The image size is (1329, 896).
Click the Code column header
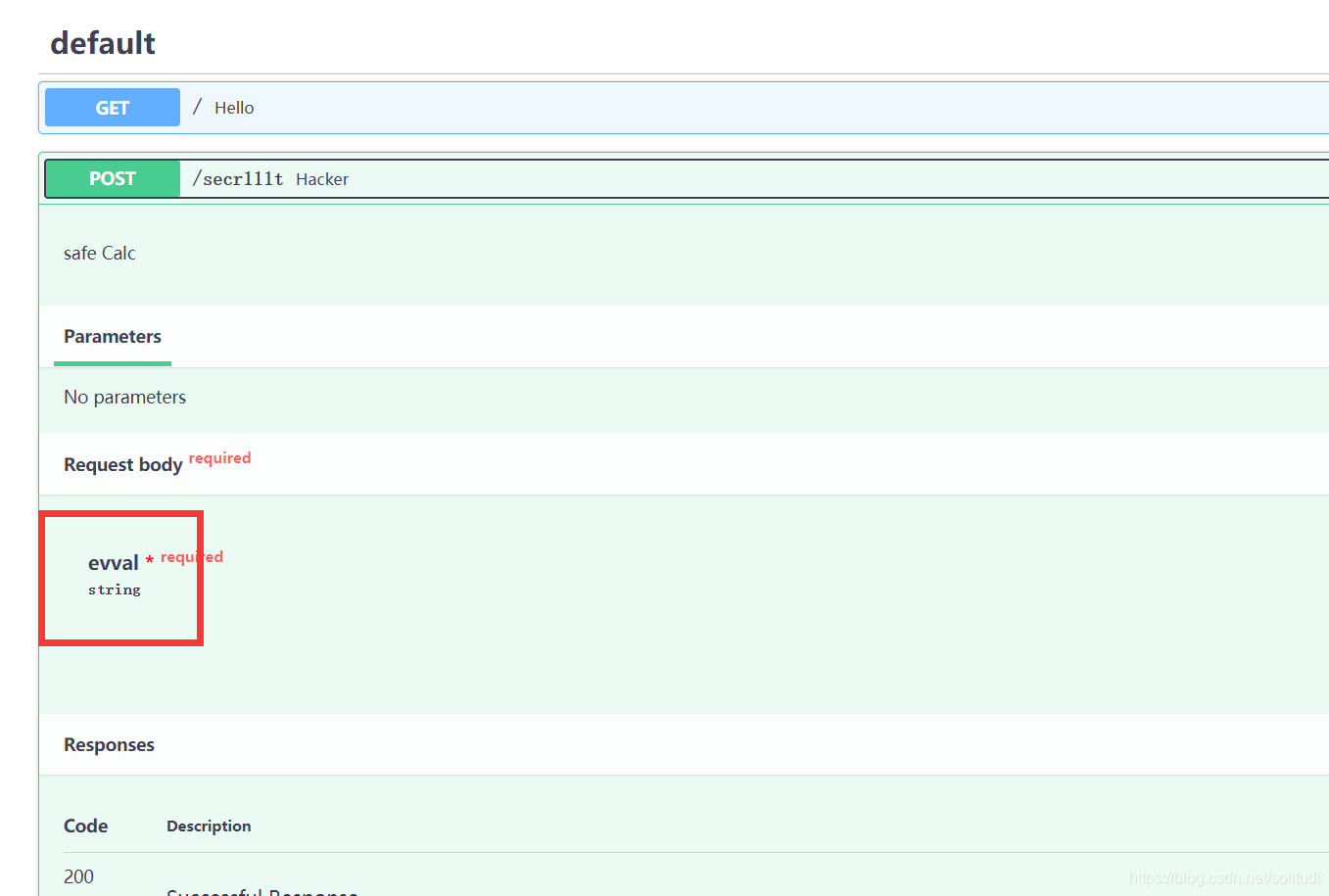coord(86,826)
